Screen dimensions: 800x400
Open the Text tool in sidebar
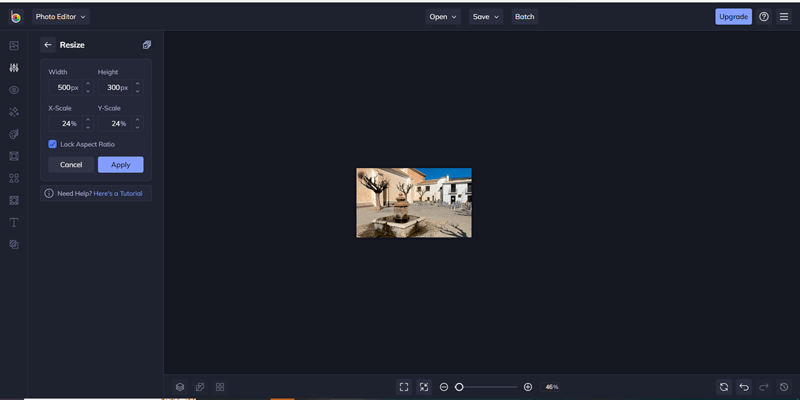[x=14, y=222]
